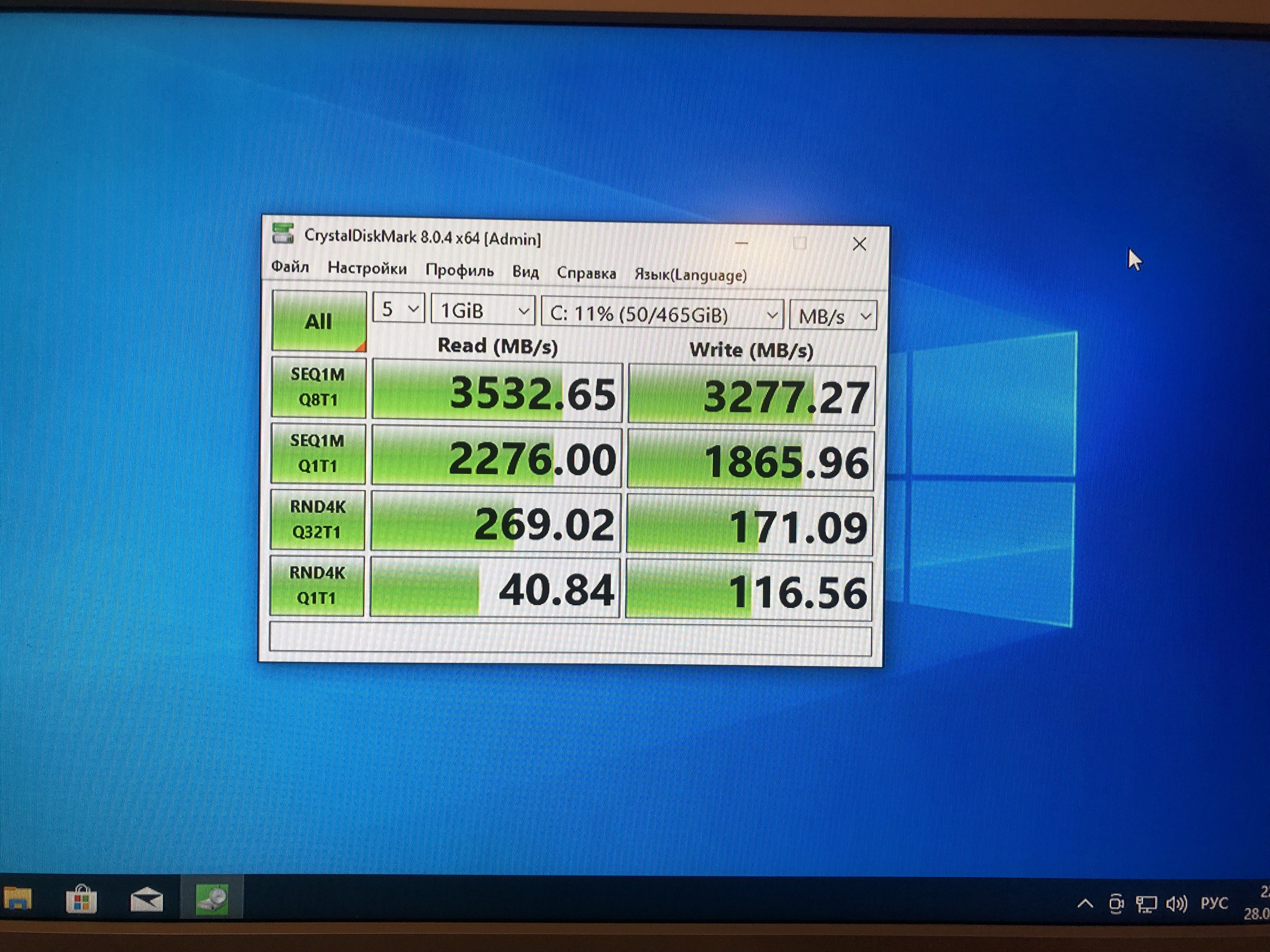Open Microsoft Store from the taskbar
Screen dimensions: 1270x952
(x=82, y=899)
